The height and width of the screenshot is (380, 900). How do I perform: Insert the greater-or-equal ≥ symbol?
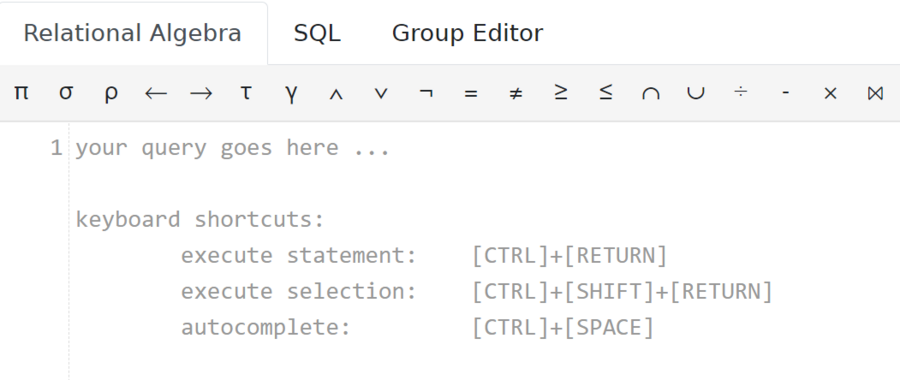[560, 92]
